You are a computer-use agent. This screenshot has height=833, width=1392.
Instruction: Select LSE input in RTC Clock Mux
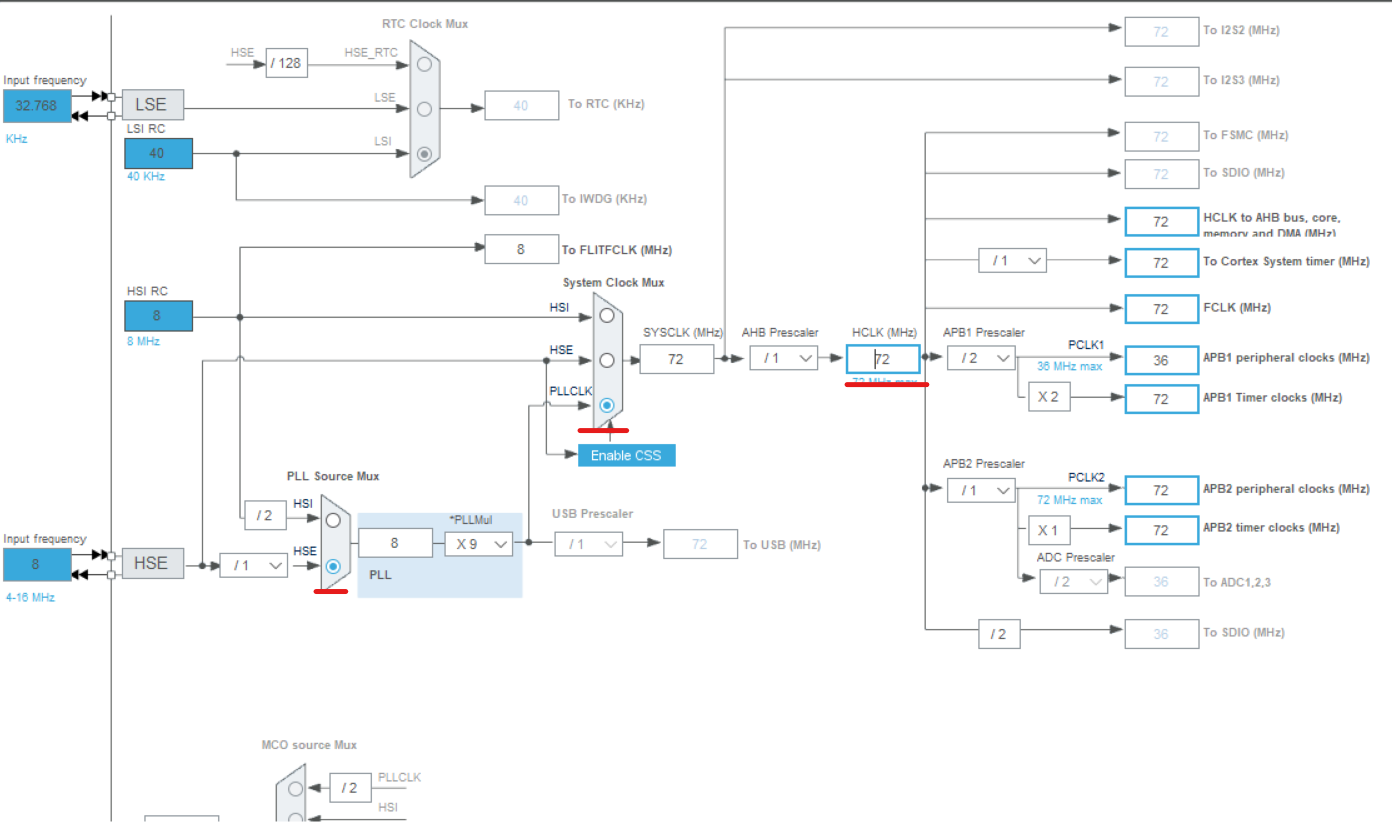[x=425, y=108]
